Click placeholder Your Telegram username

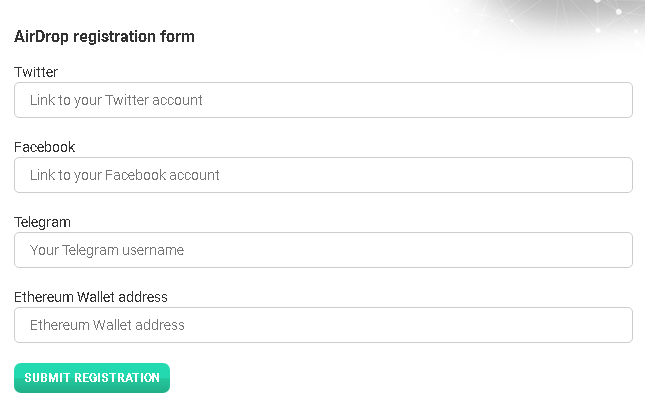107,250
